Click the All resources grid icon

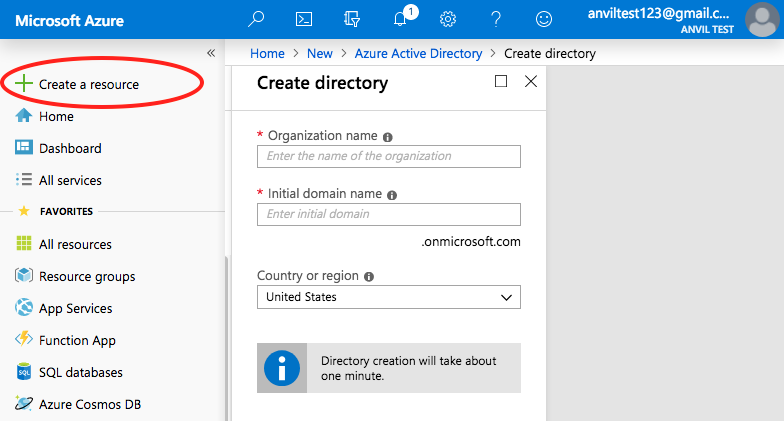[24, 244]
